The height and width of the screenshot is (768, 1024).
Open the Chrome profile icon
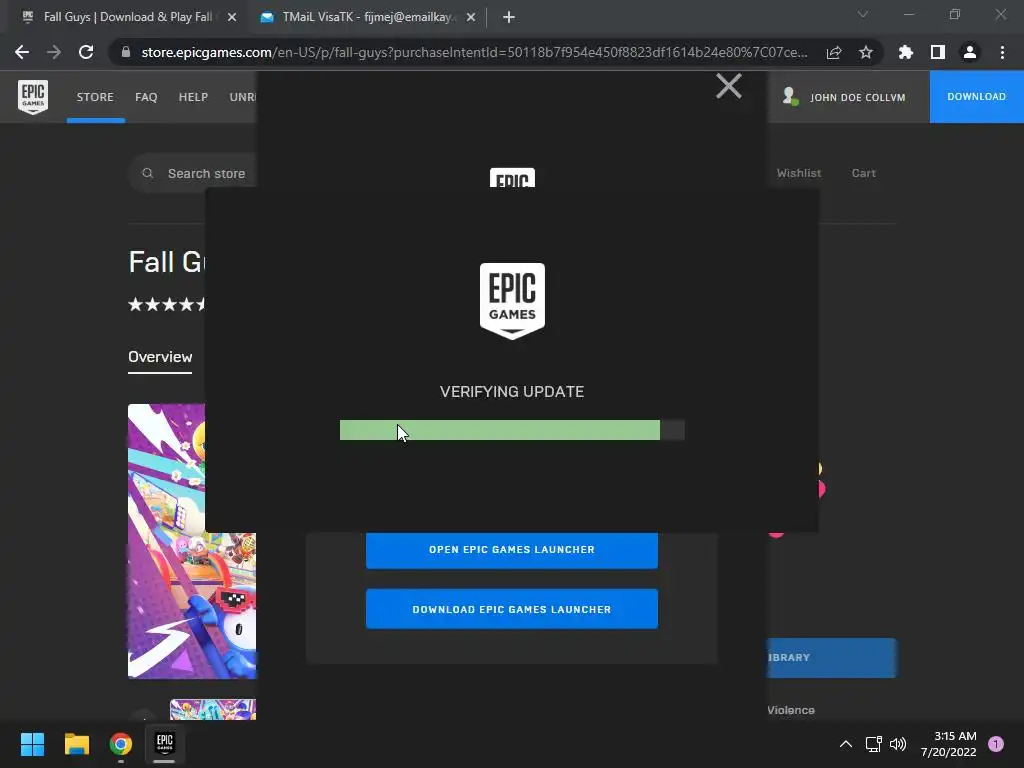[970, 52]
